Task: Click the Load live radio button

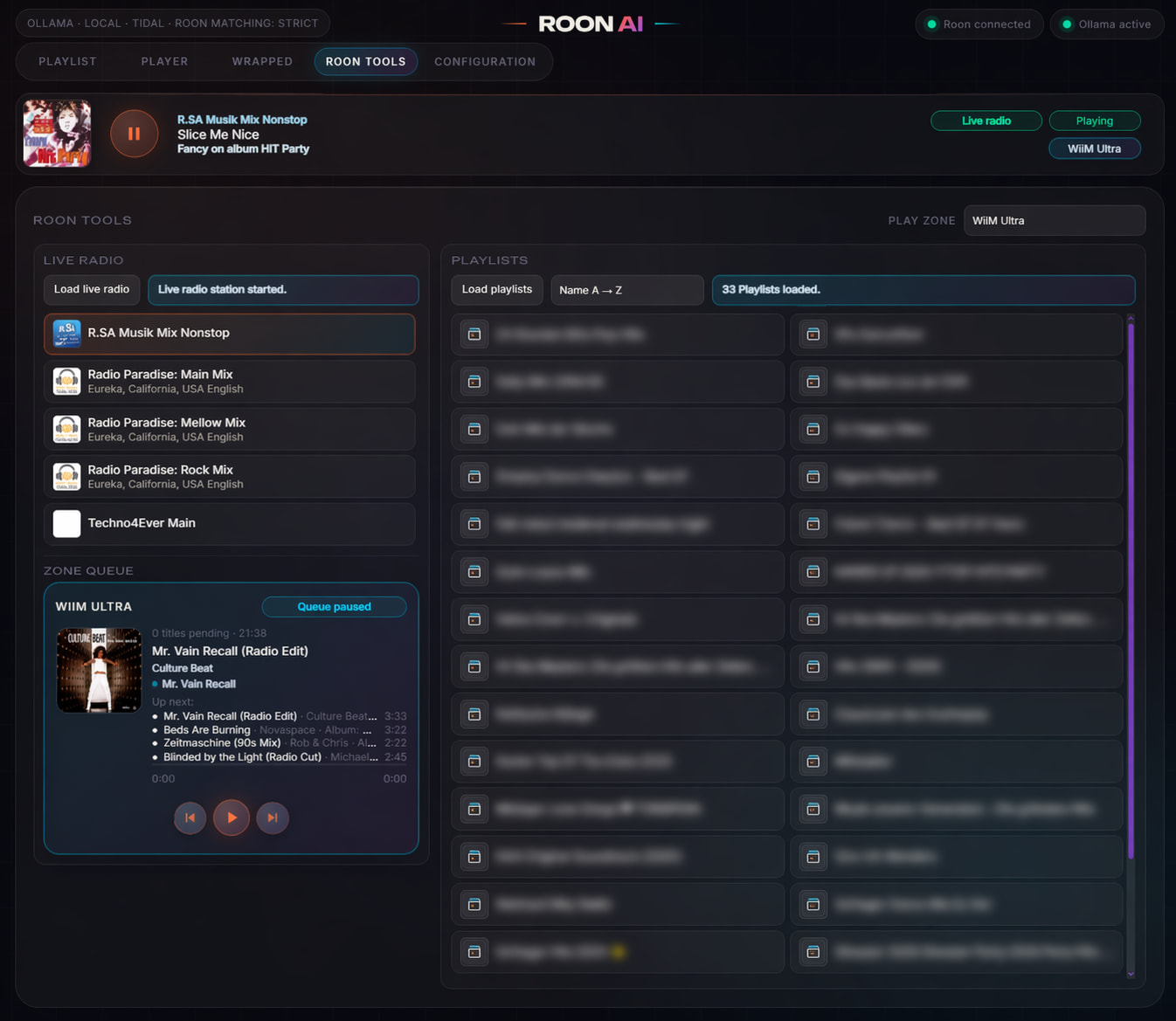Action: pos(92,289)
